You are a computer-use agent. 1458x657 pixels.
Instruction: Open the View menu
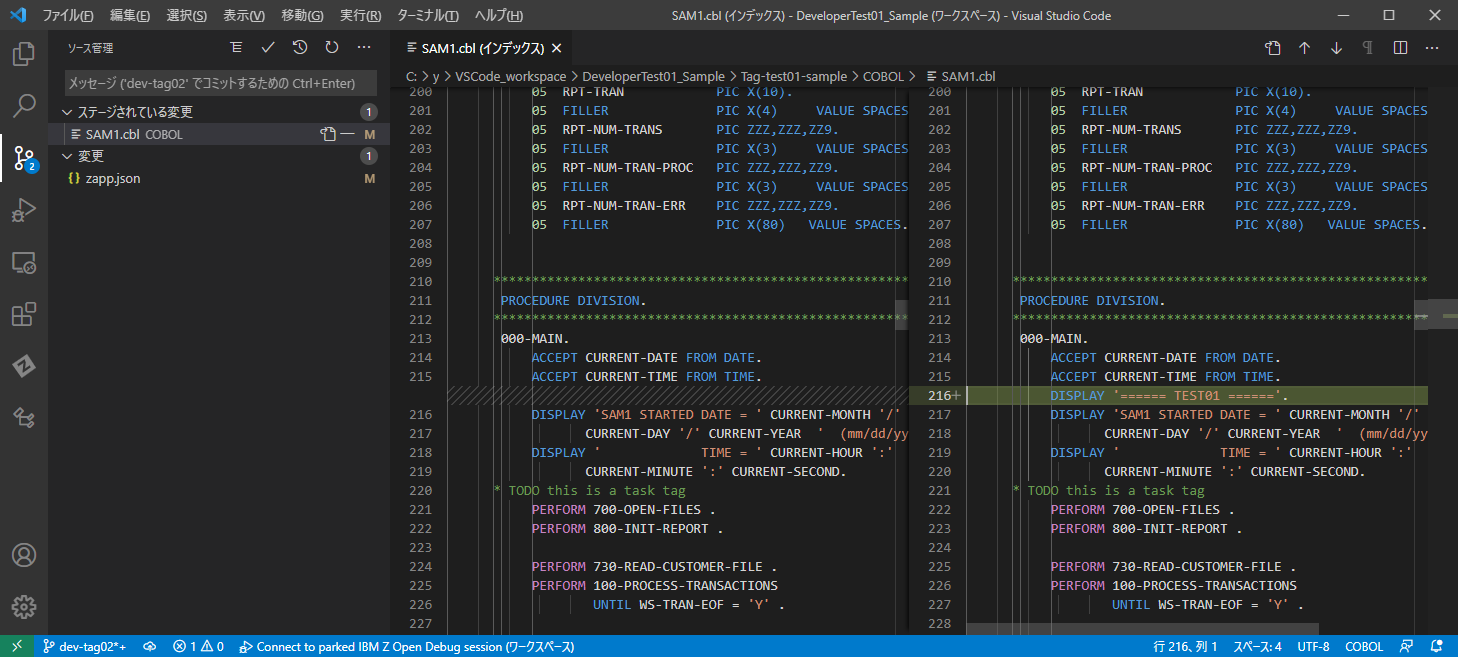point(243,15)
